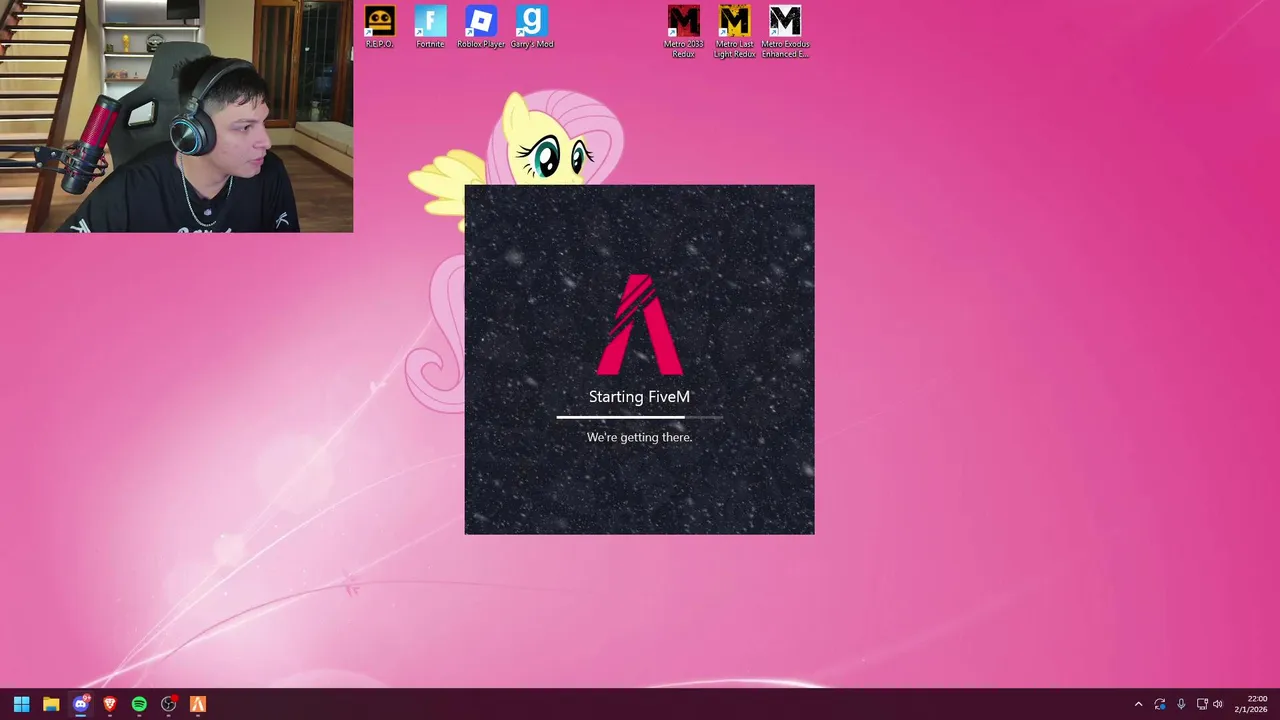Image resolution: width=1280 pixels, height=720 pixels.
Task: Show hidden system tray icons
Action: 1138,704
